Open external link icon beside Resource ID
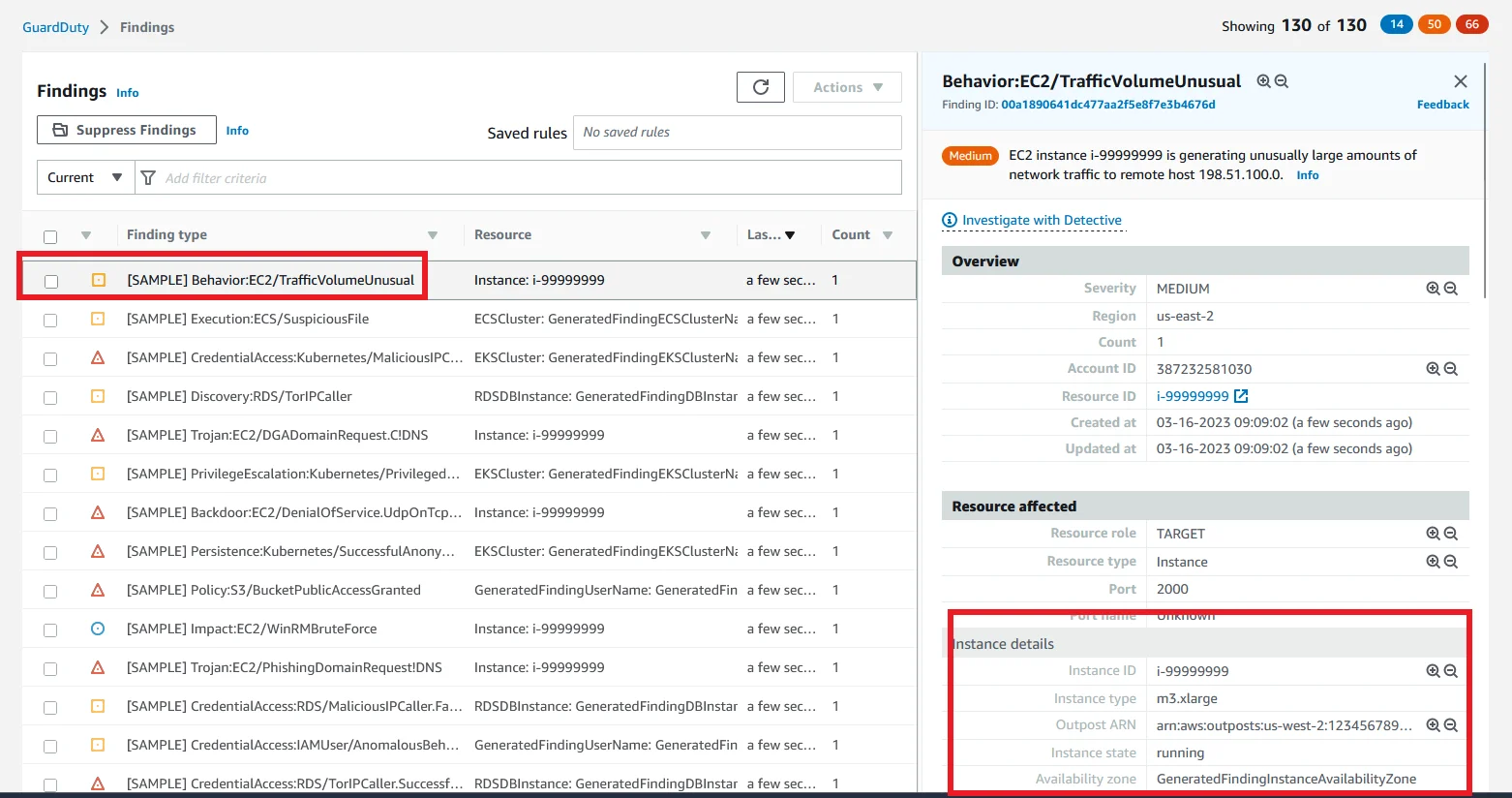Image resolution: width=1512 pixels, height=798 pixels. [1241, 396]
